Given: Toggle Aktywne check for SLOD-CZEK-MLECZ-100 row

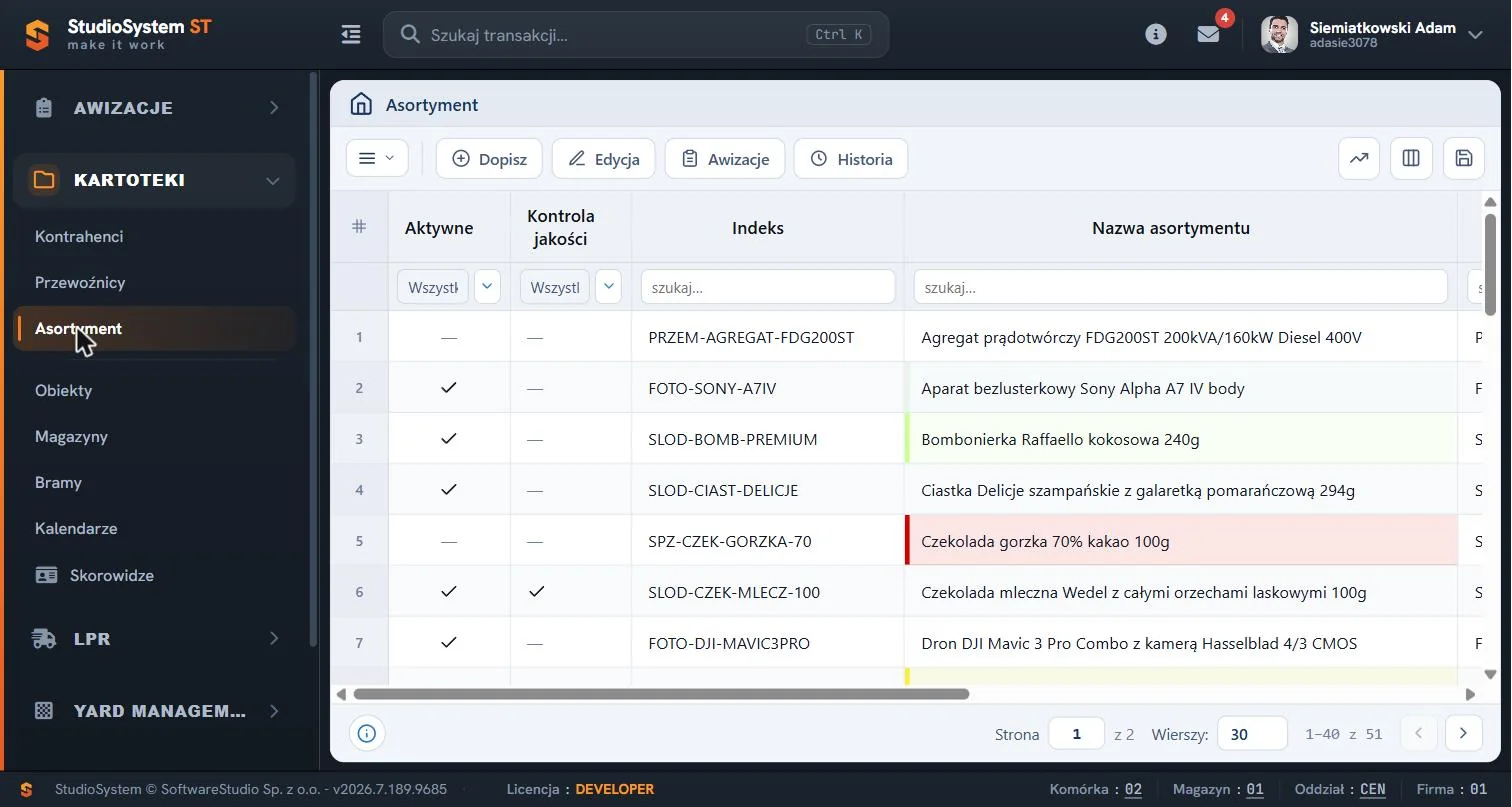Looking at the screenshot, I should pyautogui.click(x=449, y=592).
